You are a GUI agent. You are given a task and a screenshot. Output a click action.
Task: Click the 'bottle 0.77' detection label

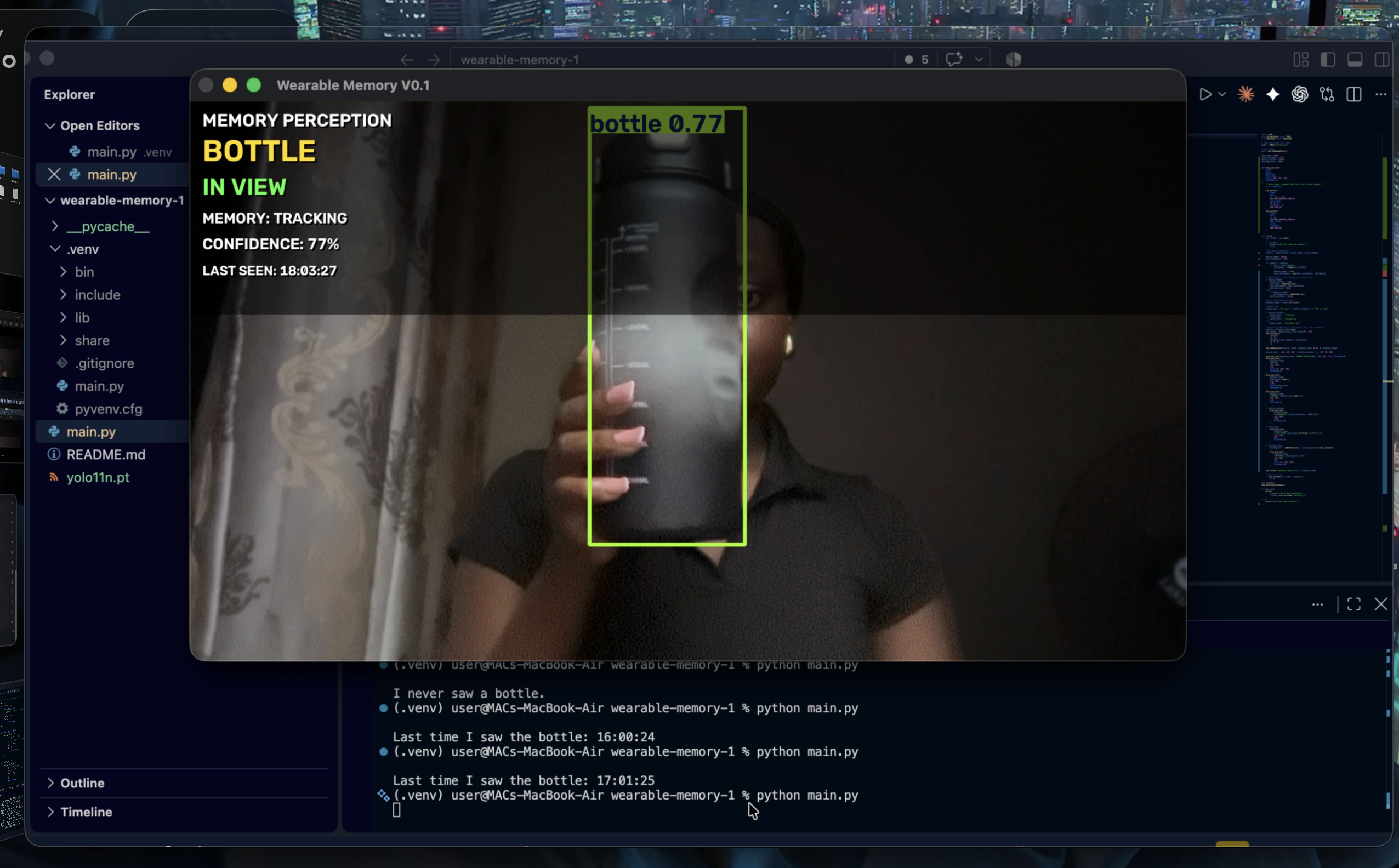pyautogui.click(x=656, y=123)
